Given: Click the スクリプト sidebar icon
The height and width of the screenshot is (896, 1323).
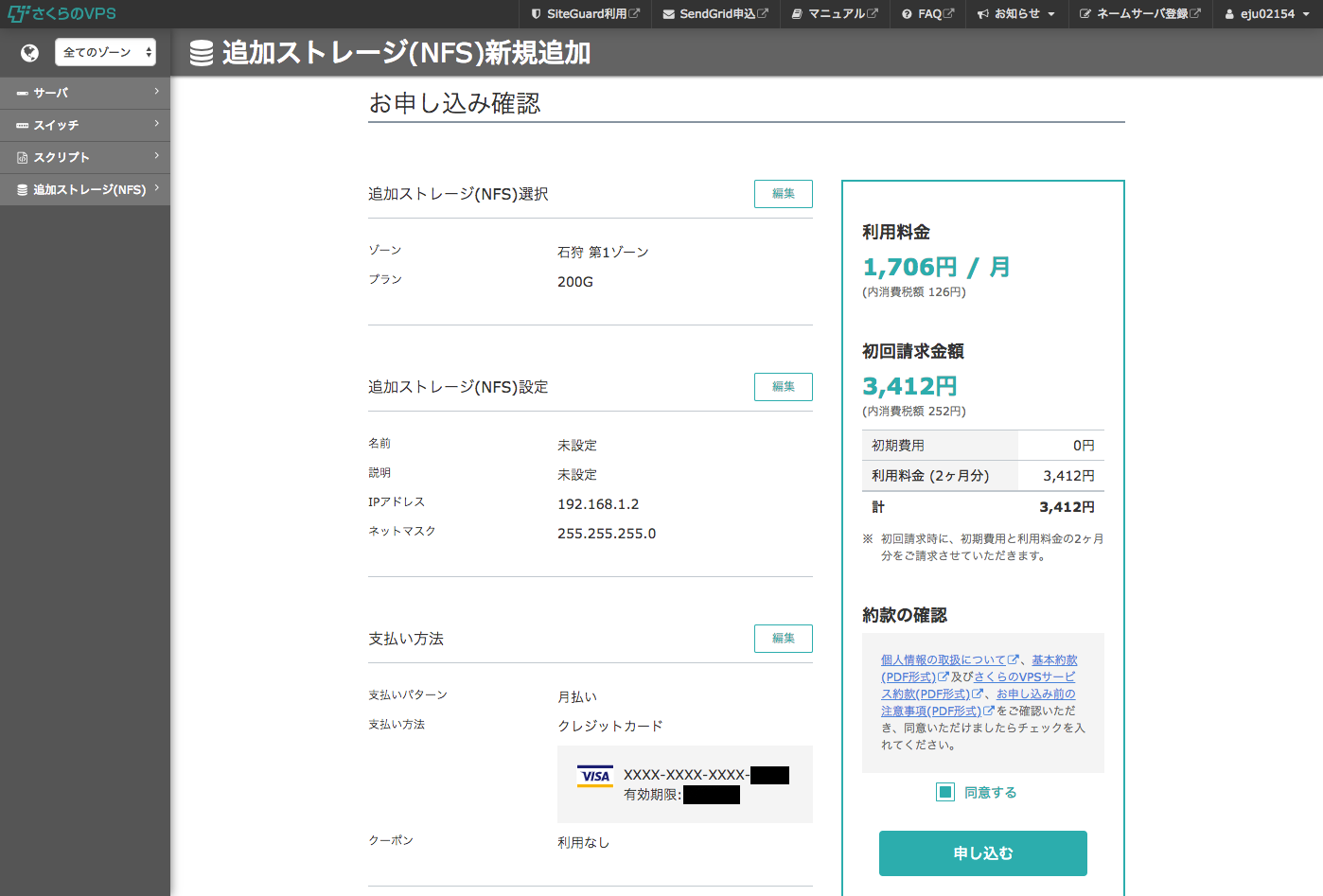Looking at the screenshot, I should [x=22, y=158].
